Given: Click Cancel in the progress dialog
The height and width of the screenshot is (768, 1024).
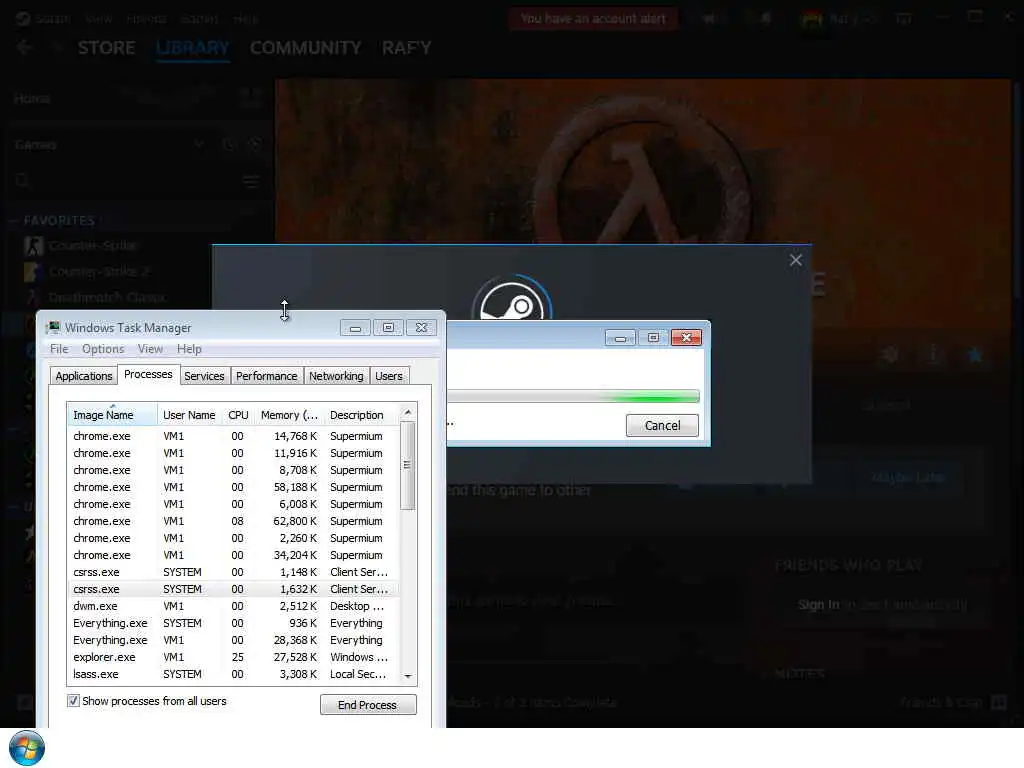Looking at the screenshot, I should coord(662,426).
